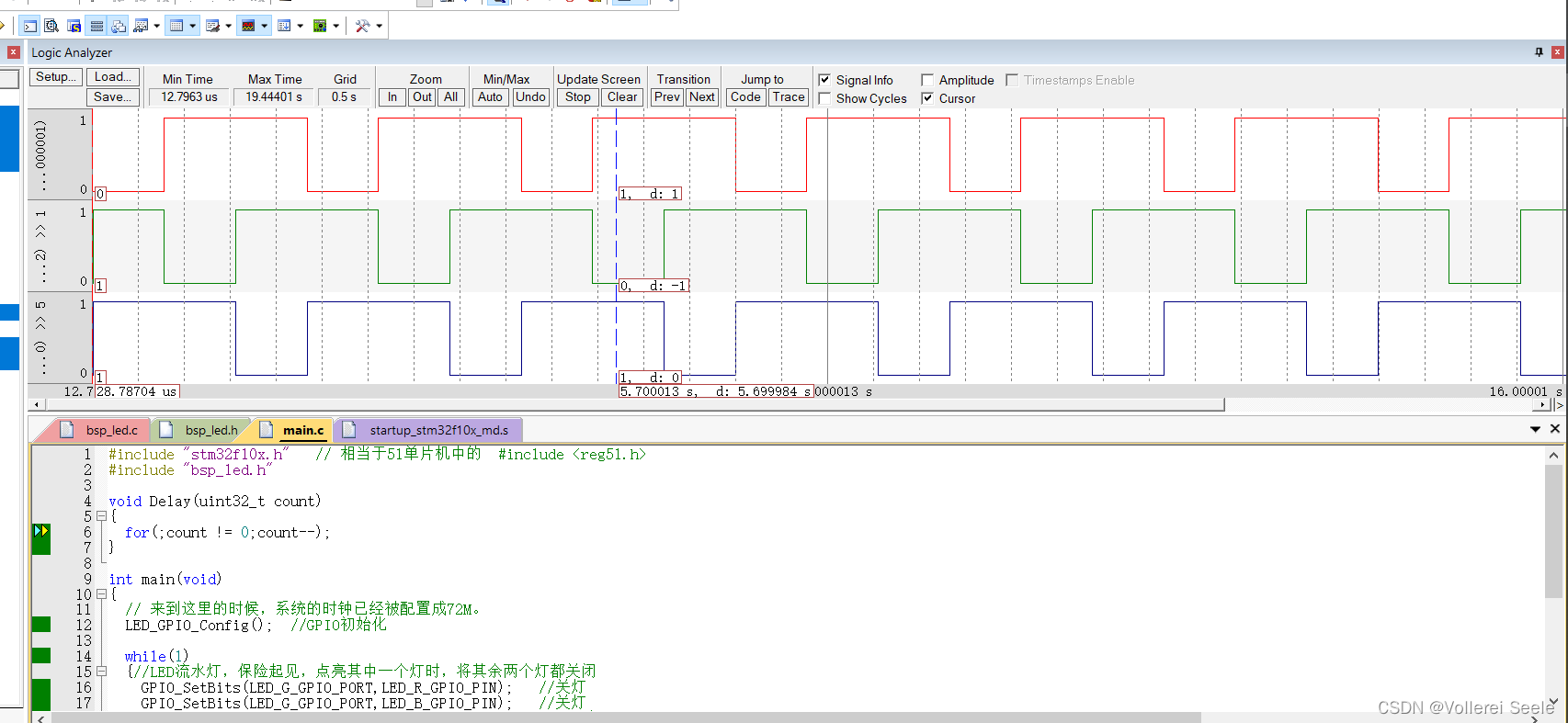Open the Trace Windows dropdown arrow
The width and height of the screenshot is (1568, 723).
tap(300, 26)
